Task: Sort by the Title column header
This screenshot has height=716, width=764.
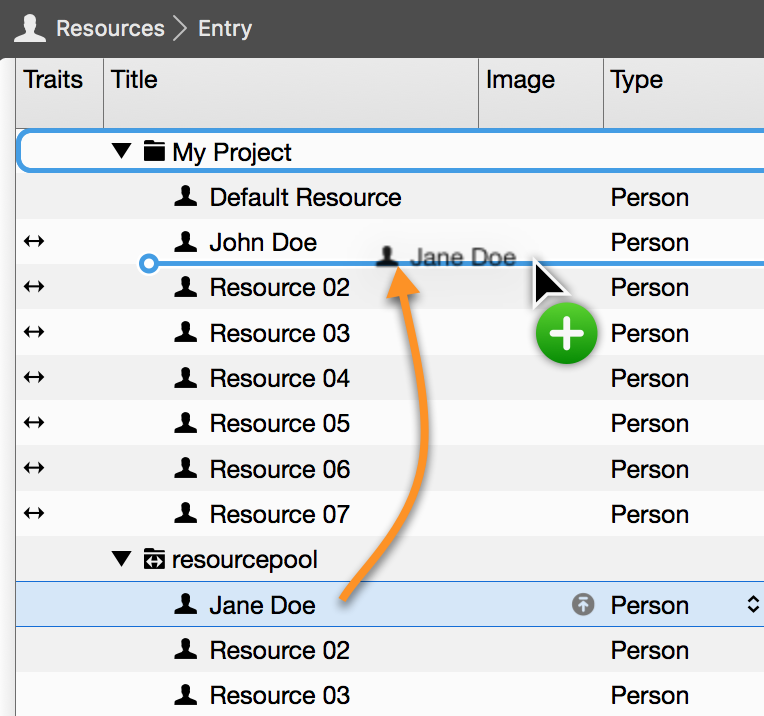Action: click(135, 80)
